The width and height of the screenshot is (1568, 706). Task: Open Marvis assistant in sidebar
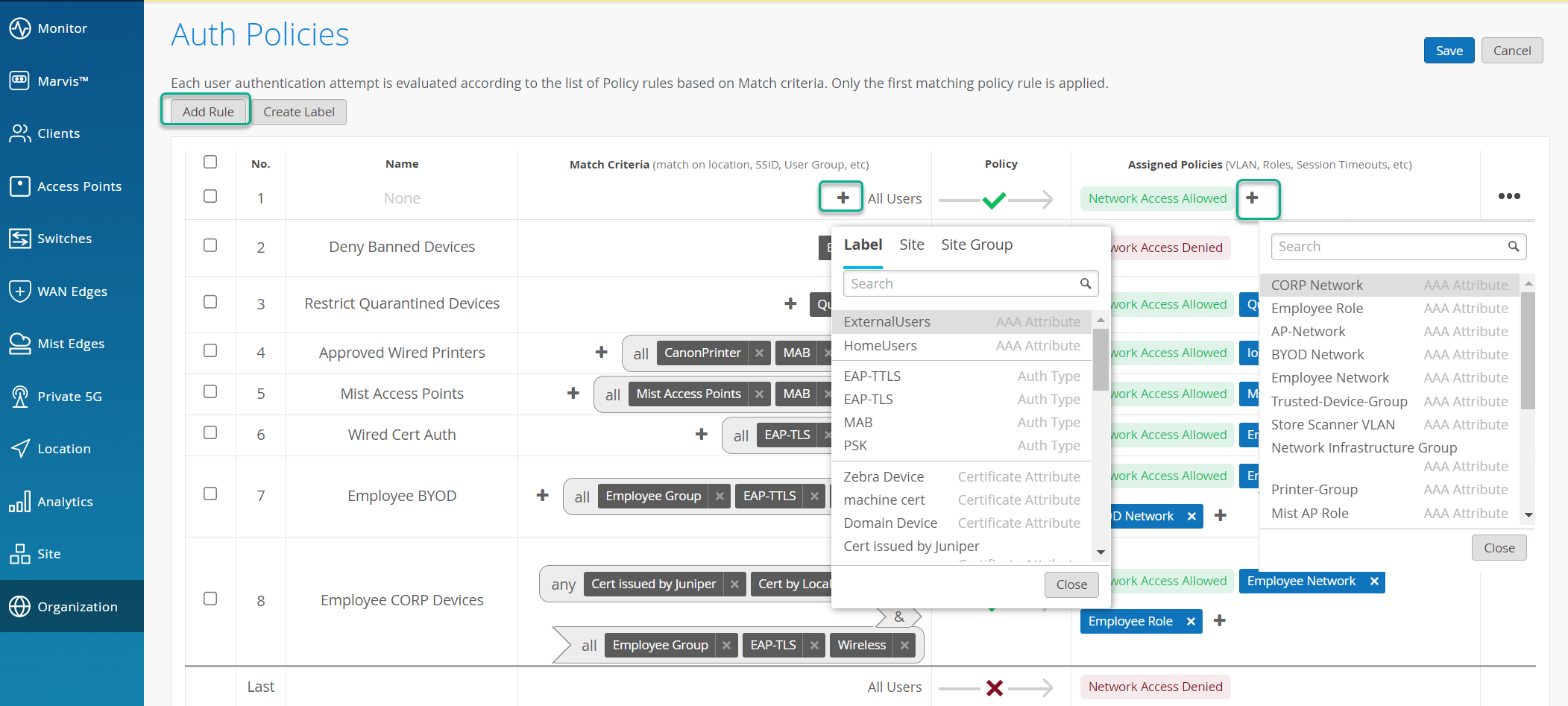[63, 81]
